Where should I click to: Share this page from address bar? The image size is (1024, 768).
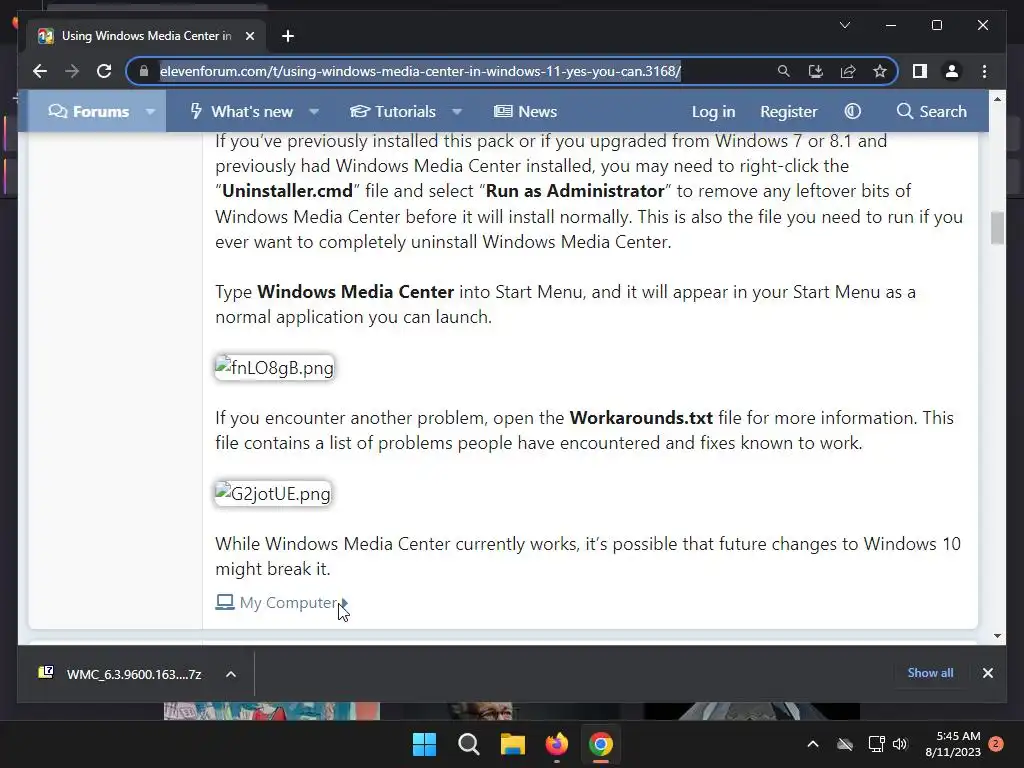(x=848, y=71)
